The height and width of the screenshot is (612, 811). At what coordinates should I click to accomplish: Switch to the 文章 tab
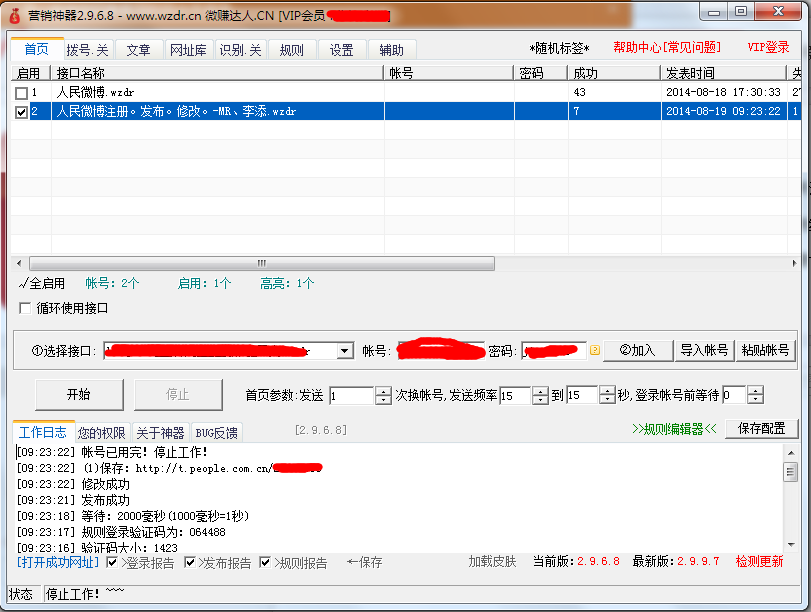pyautogui.click(x=139, y=50)
